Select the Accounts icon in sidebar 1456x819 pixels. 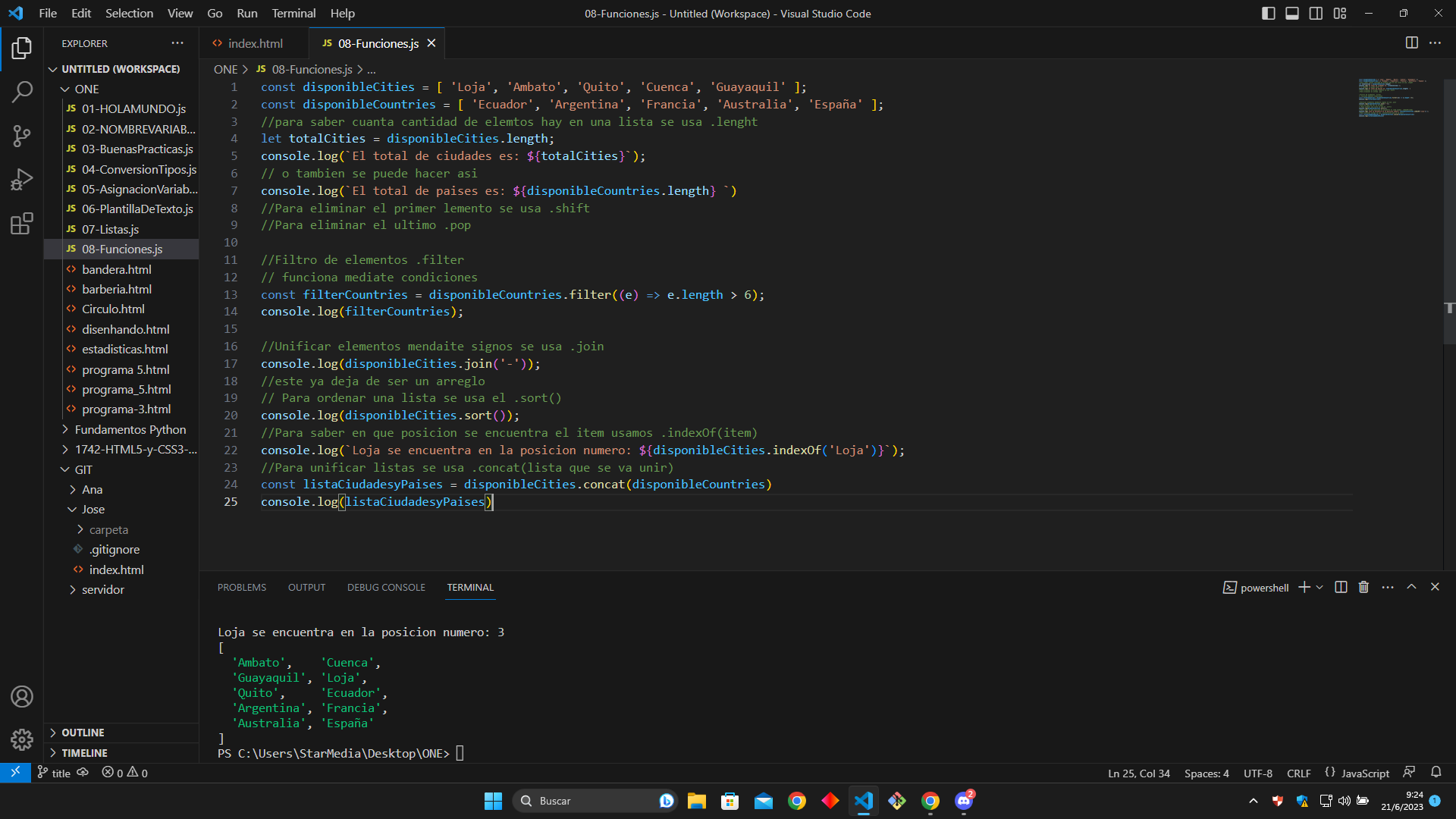22,698
